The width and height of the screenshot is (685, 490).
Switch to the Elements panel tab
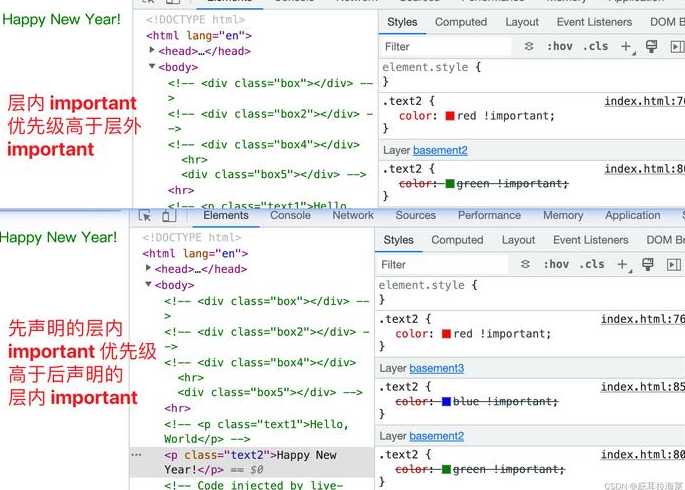226,215
